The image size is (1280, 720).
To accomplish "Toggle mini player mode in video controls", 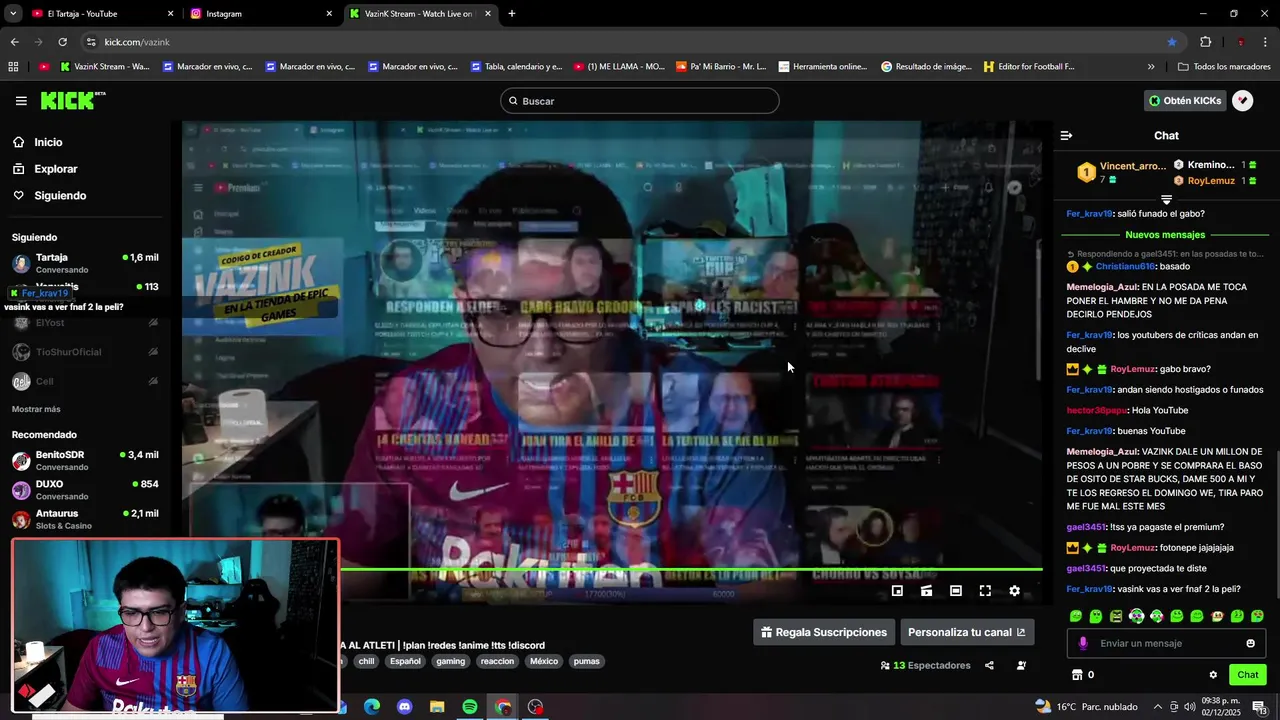I will click(897, 591).
